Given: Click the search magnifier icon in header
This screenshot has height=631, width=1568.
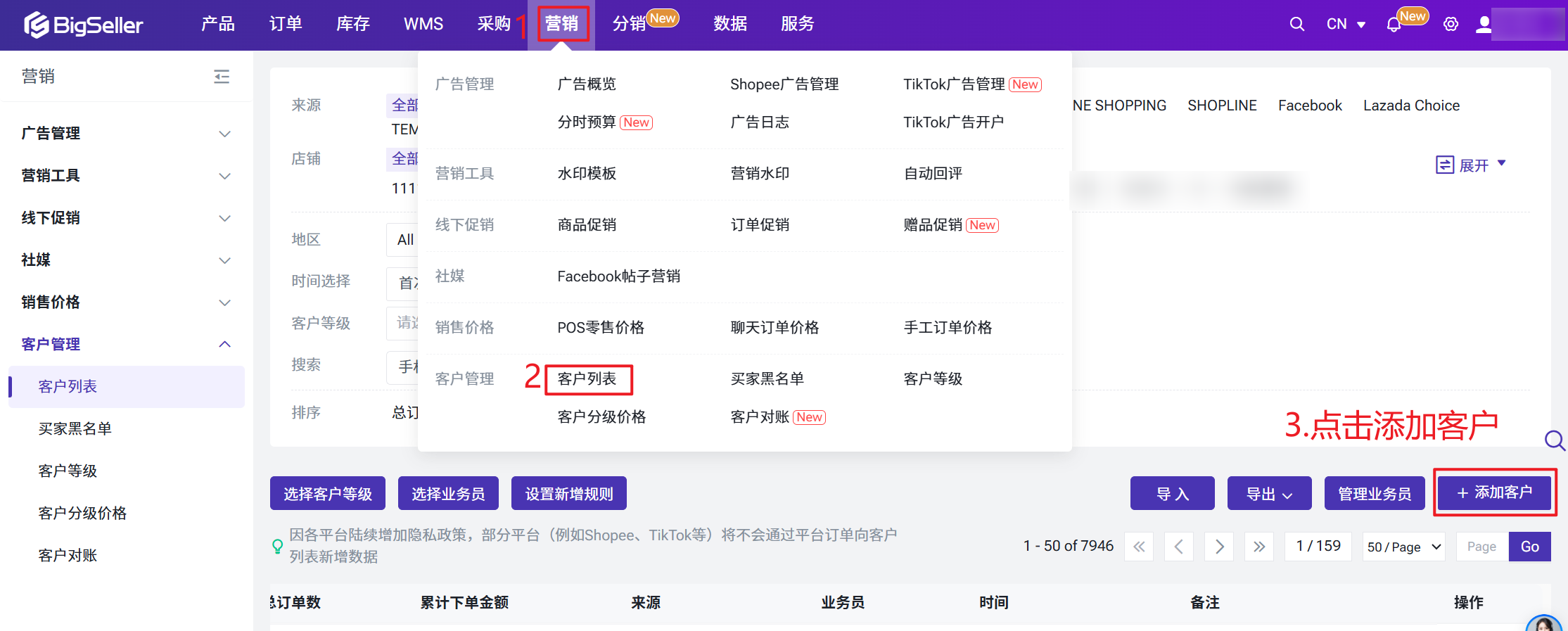Looking at the screenshot, I should coord(1296,25).
